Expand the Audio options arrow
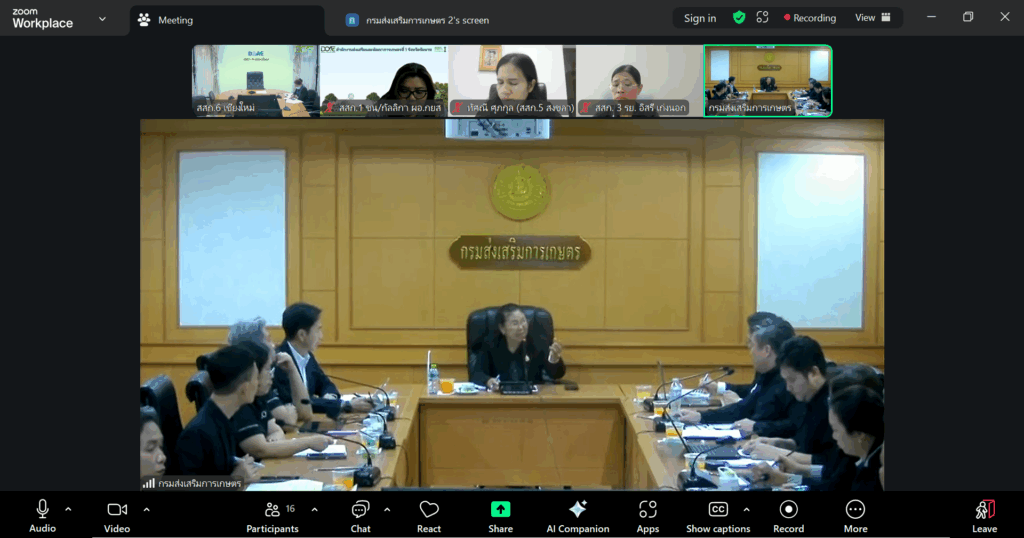 [x=68, y=509]
